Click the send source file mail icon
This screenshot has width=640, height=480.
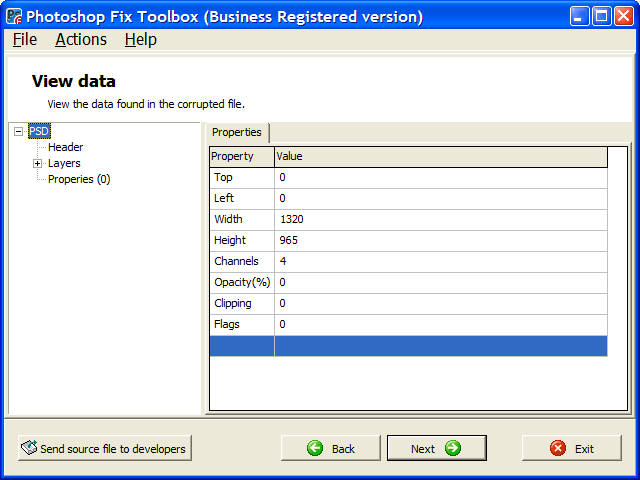29,448
